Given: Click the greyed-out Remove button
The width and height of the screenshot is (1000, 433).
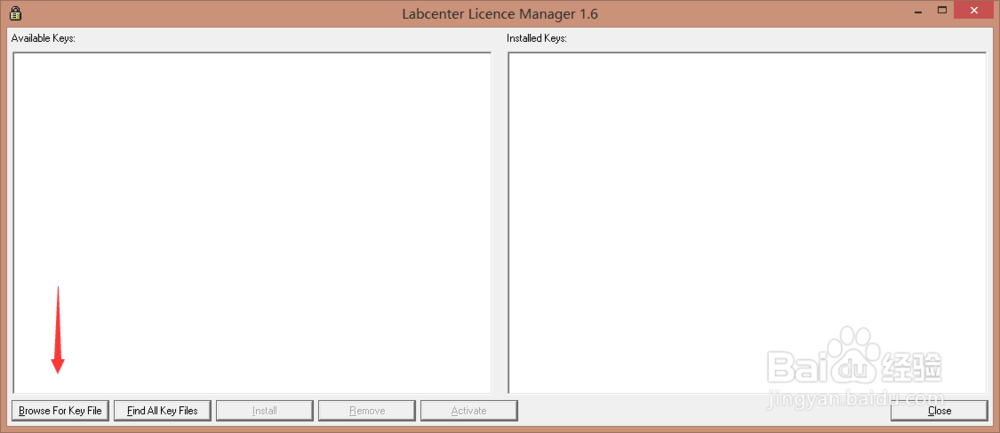Looking at the screenshot, I should (x=367, y=411).
